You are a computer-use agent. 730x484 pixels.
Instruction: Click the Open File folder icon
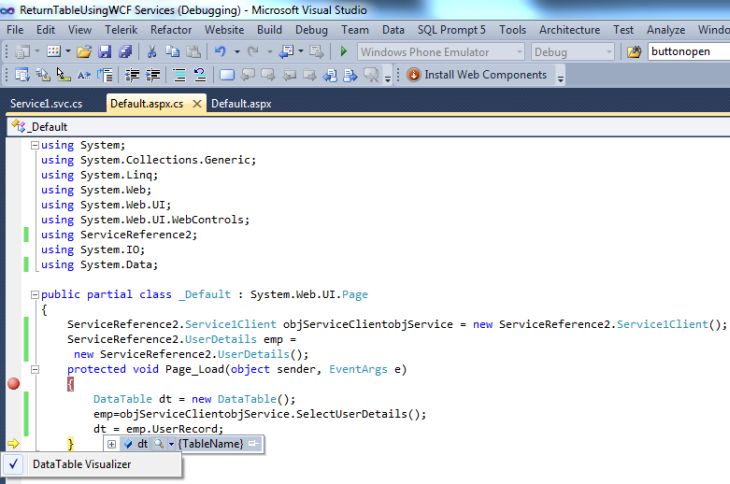pyautogui.click(x=84, y=51)
